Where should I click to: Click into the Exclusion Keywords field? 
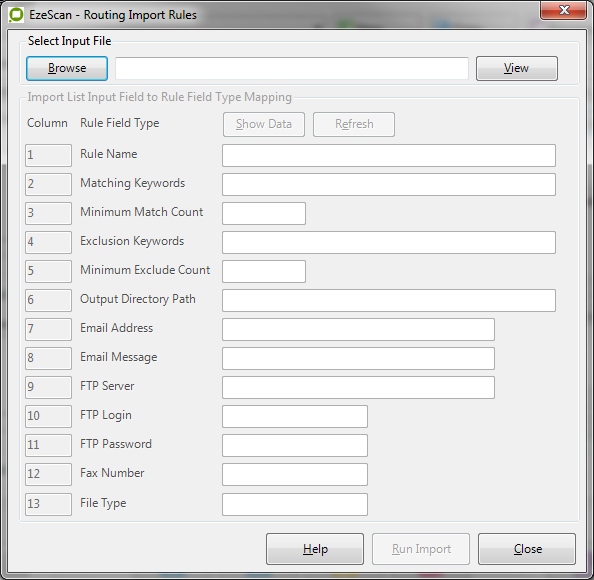(x=389, y=242)
